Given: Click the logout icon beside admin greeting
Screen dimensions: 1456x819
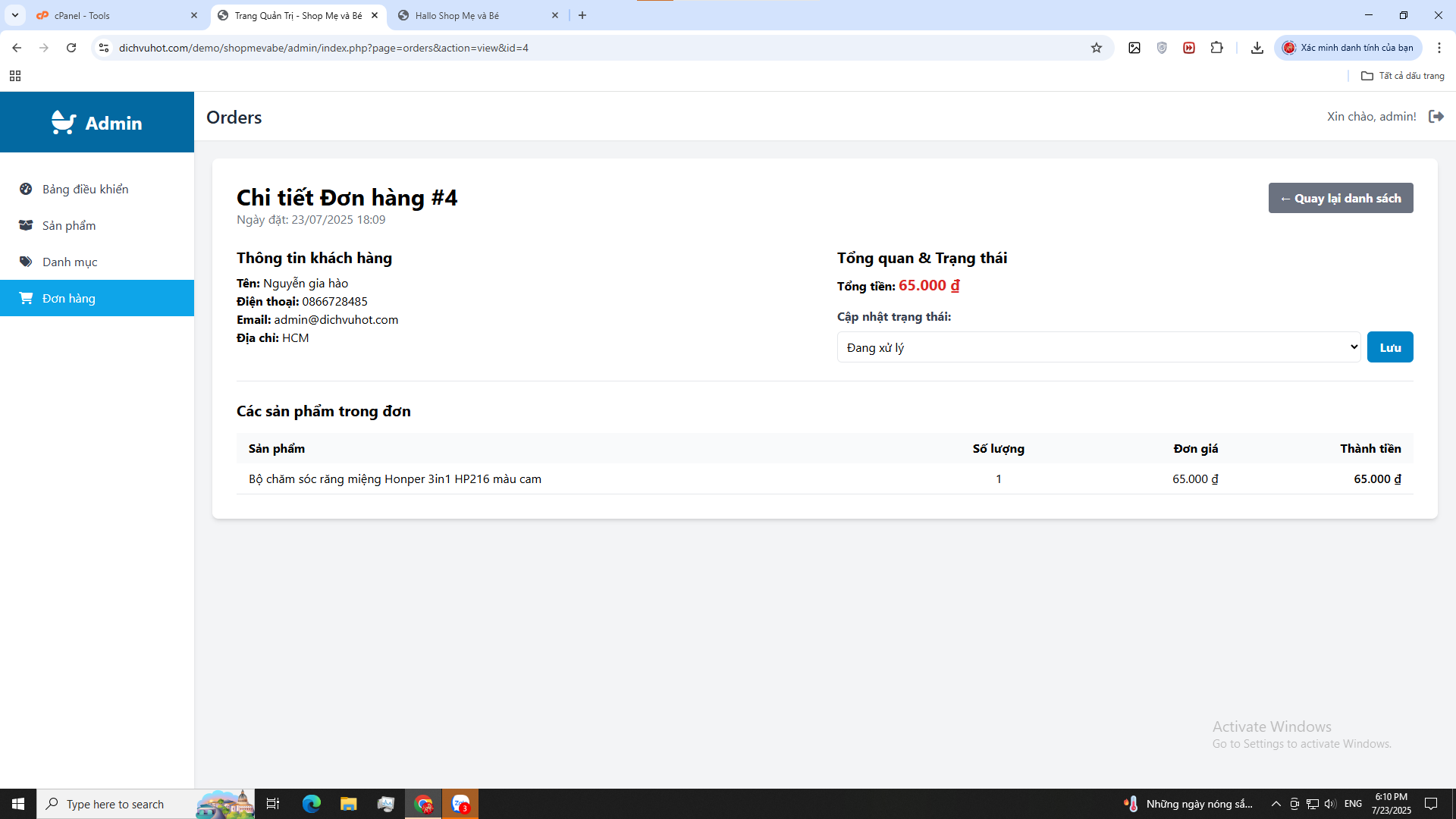Looking at the screenshot, I should [1436, 116].
